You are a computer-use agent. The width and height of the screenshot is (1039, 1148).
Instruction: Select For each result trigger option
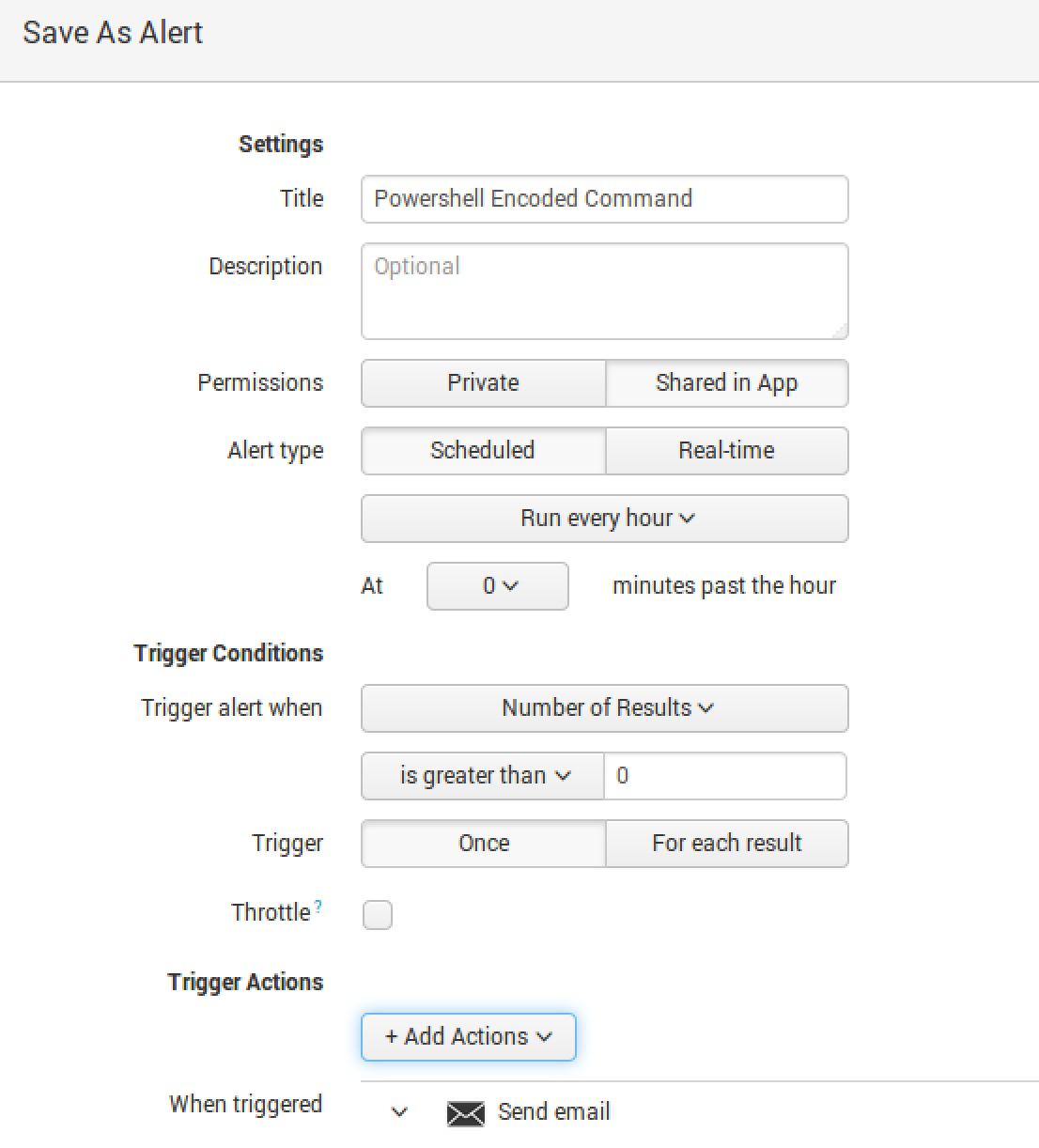pyautogui.click(x=726, y=844)
